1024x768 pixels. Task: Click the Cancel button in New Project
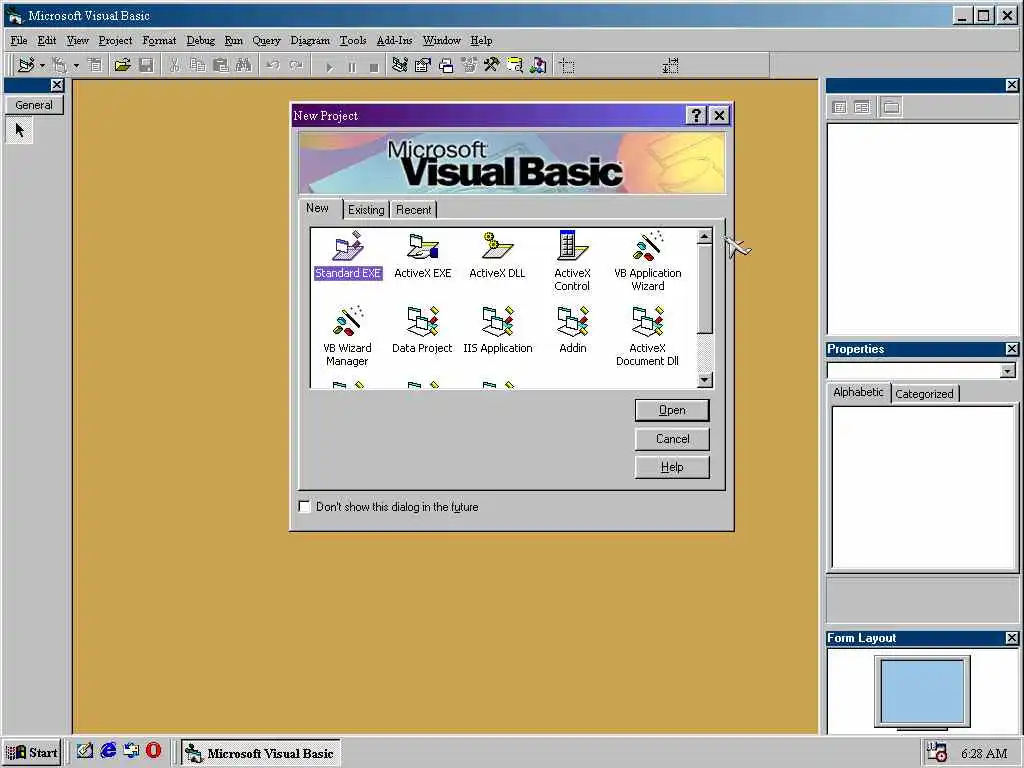[x=672, y=439]
